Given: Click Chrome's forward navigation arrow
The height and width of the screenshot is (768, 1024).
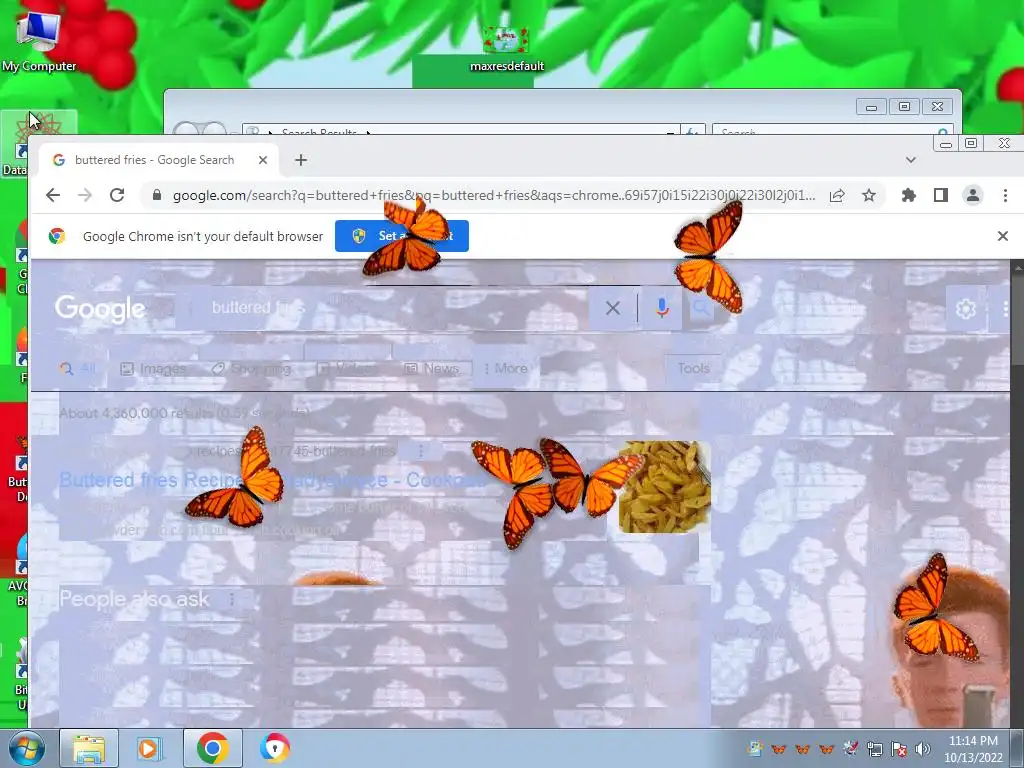Looking at the screenshot, I should pyautogui.click(x=85, y=195).
